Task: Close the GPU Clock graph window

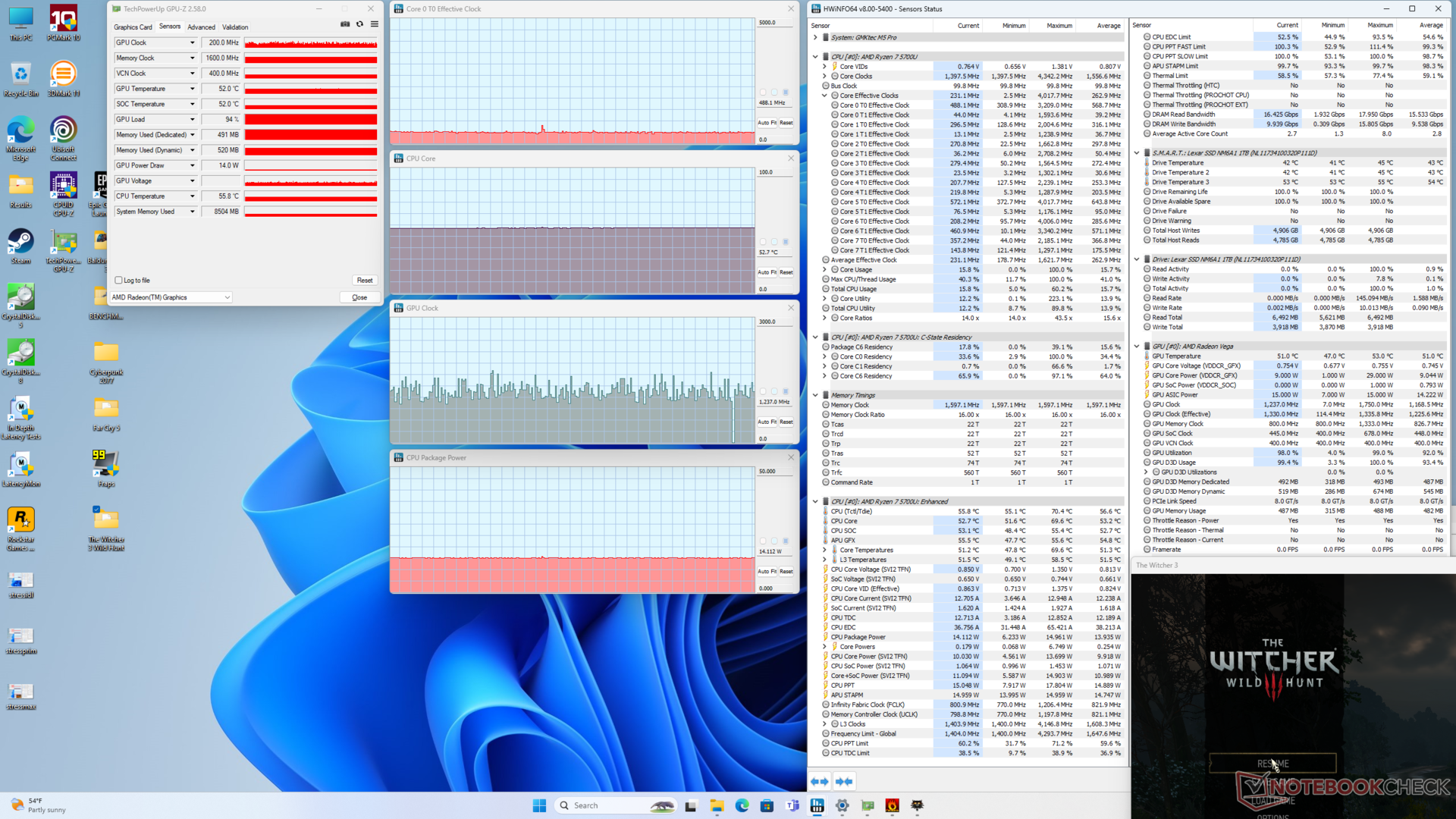Action: pos(791,308)
